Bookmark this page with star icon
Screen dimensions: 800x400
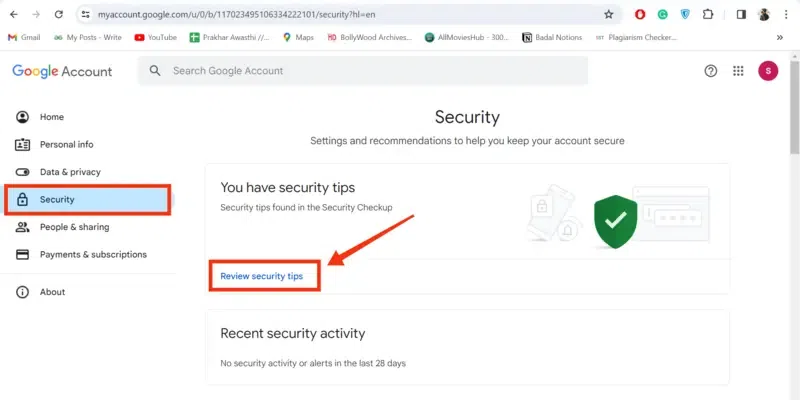609,15
